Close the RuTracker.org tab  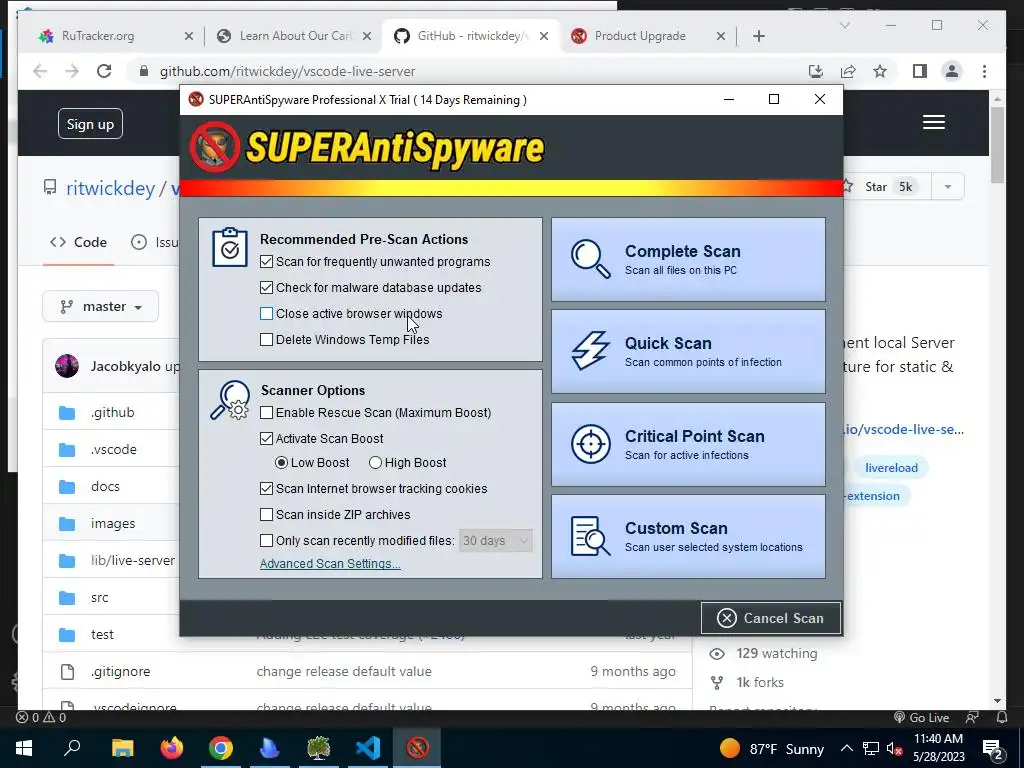tap(188, 37)
